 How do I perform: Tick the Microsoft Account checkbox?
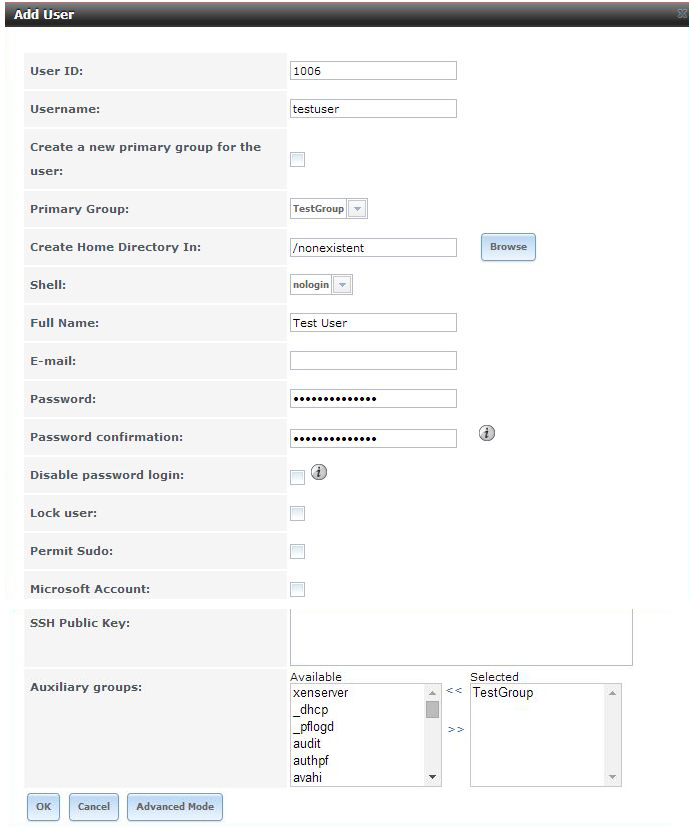coord(297,590)
